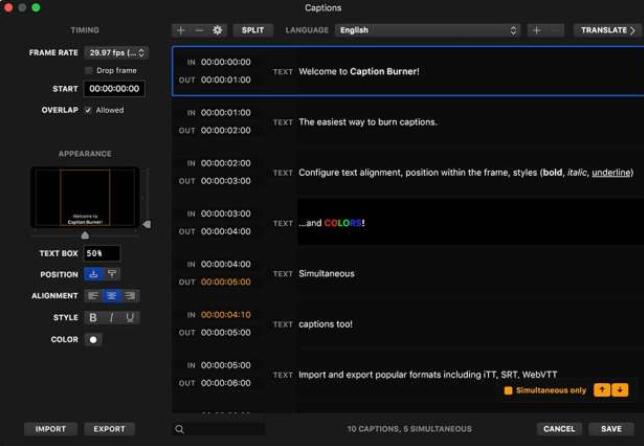
Task: Align caption text left
Action: click(93, 296)
